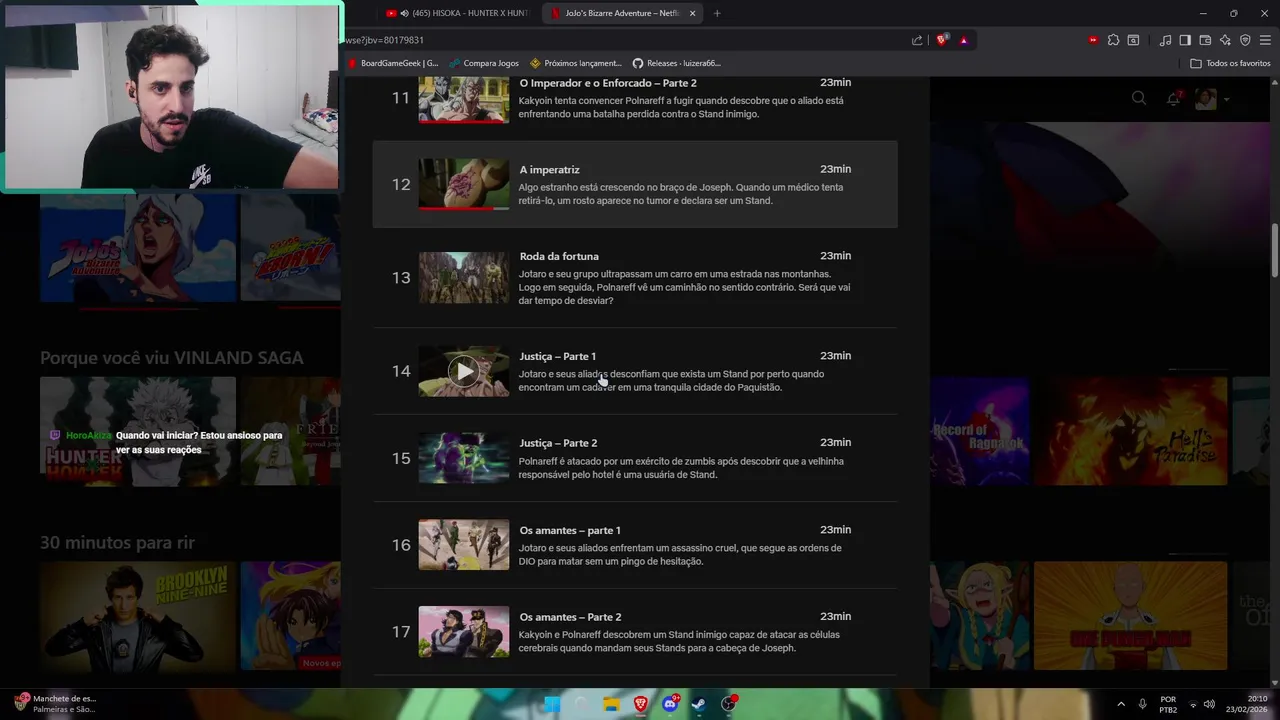Open the taskbar volume speaker icon

tap(1209, 704)
